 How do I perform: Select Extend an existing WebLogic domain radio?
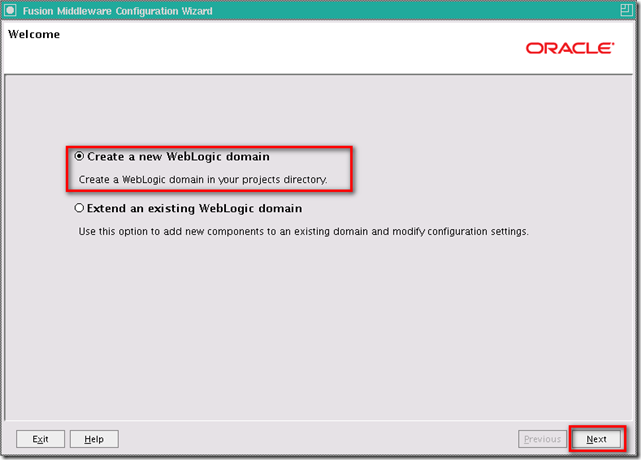(x=79, y=208)
